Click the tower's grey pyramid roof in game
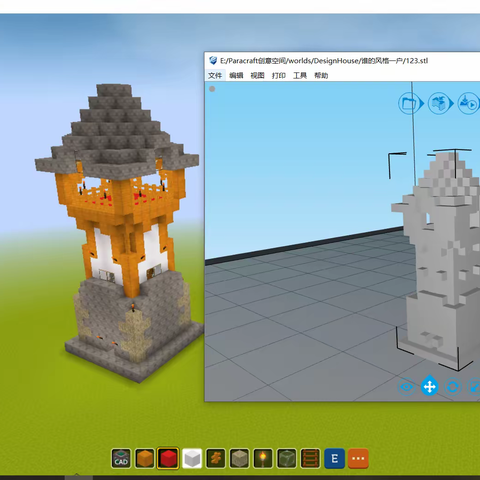This screenshot has width=480, height=480. [117, 133]
